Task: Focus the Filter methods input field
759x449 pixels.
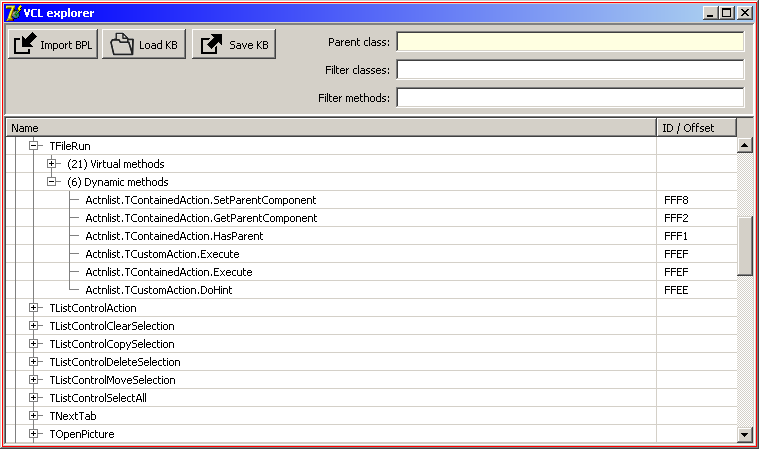Action: click(x=570, y=98)
